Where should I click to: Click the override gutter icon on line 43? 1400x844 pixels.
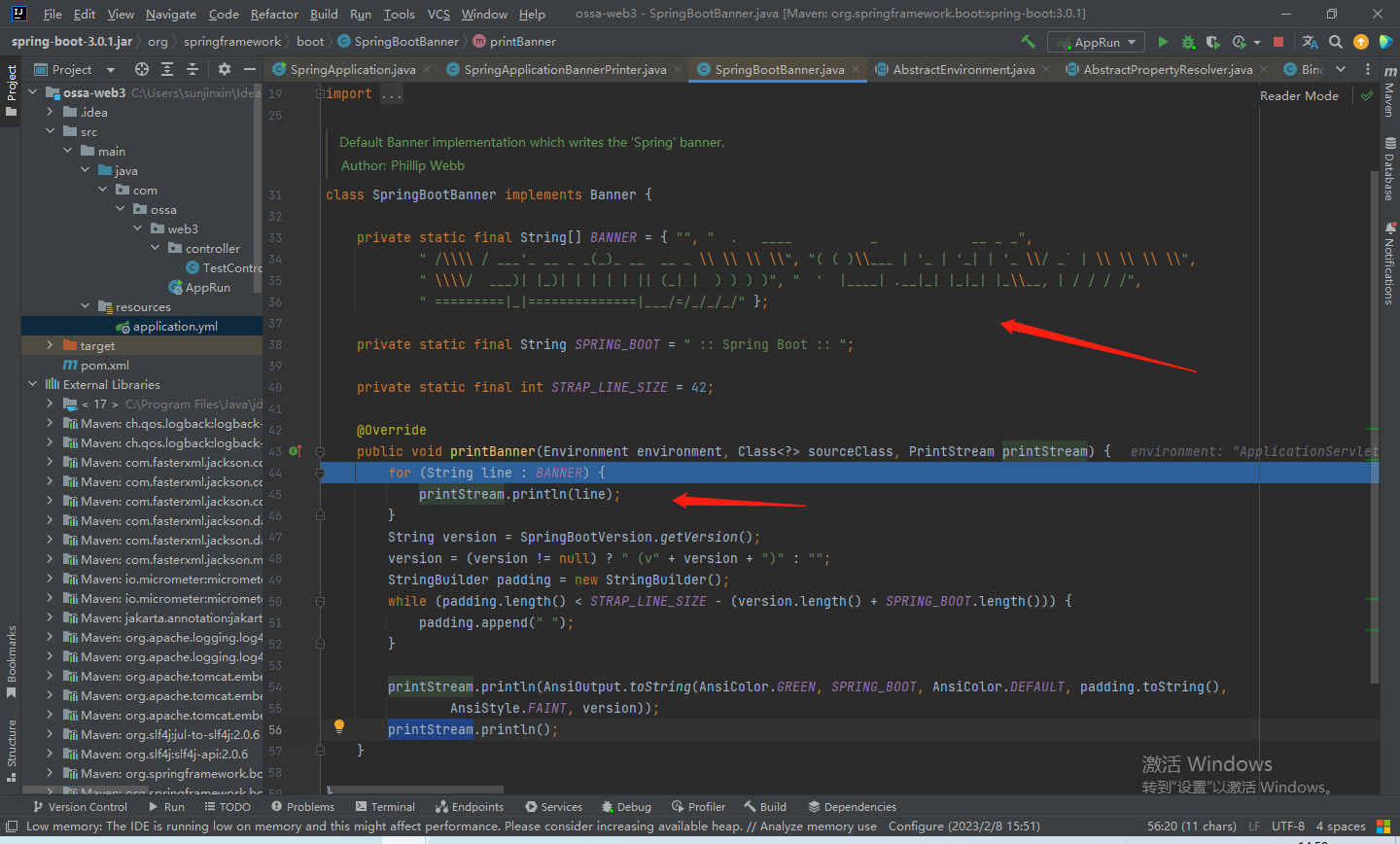(x=295, y=451)
